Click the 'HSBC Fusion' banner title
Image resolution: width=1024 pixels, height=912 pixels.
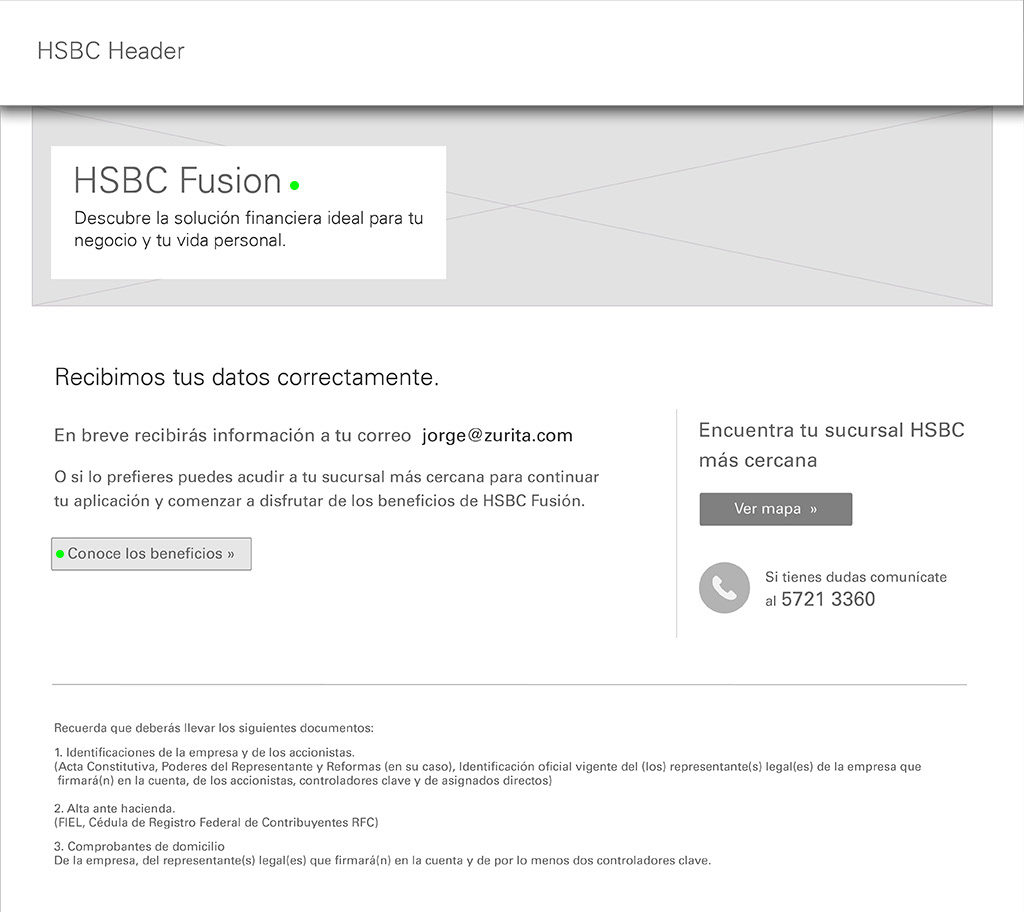[178, 180]
